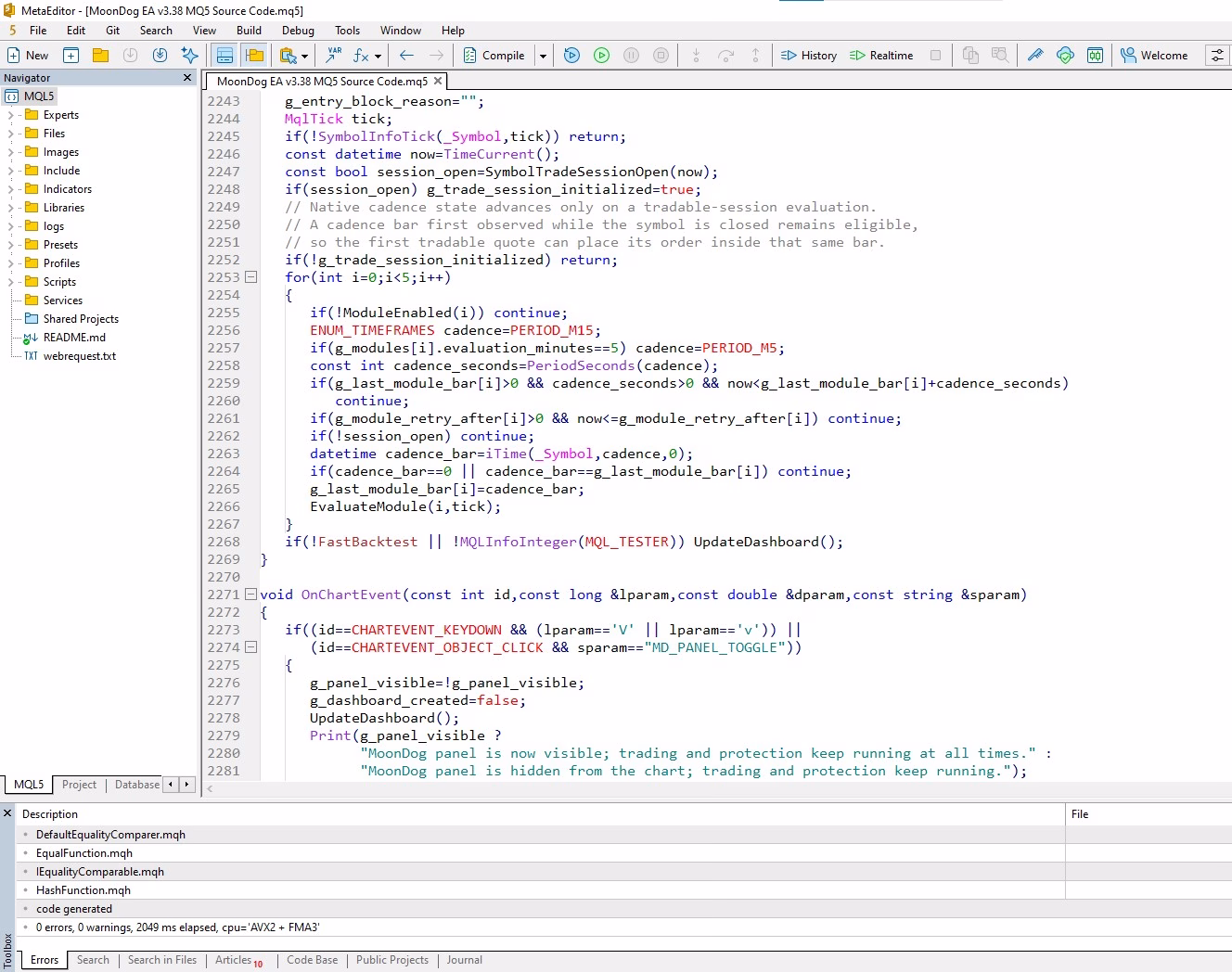
Task: Open the fx functions dropdown arrow
Action: coord(378,56)
